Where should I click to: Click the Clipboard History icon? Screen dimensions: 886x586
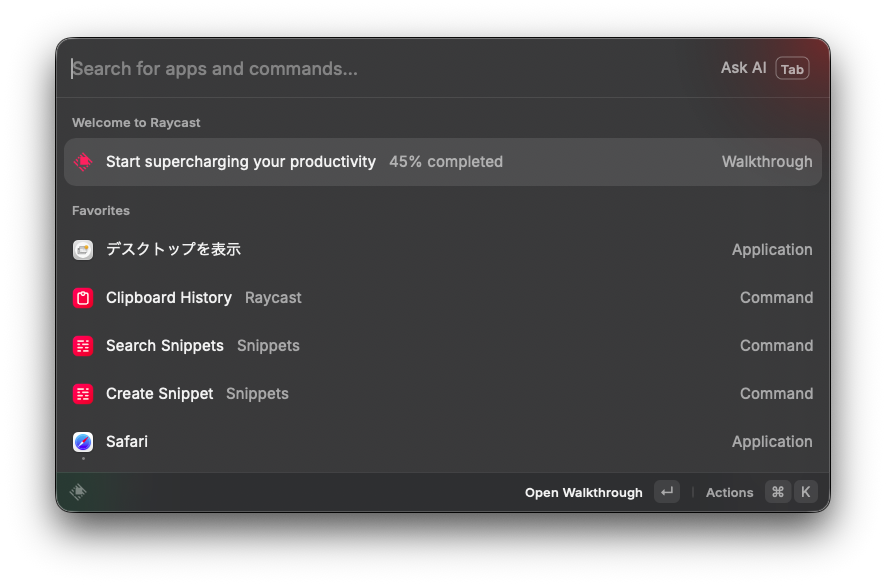pyautogui.click(x=83, y=298)
